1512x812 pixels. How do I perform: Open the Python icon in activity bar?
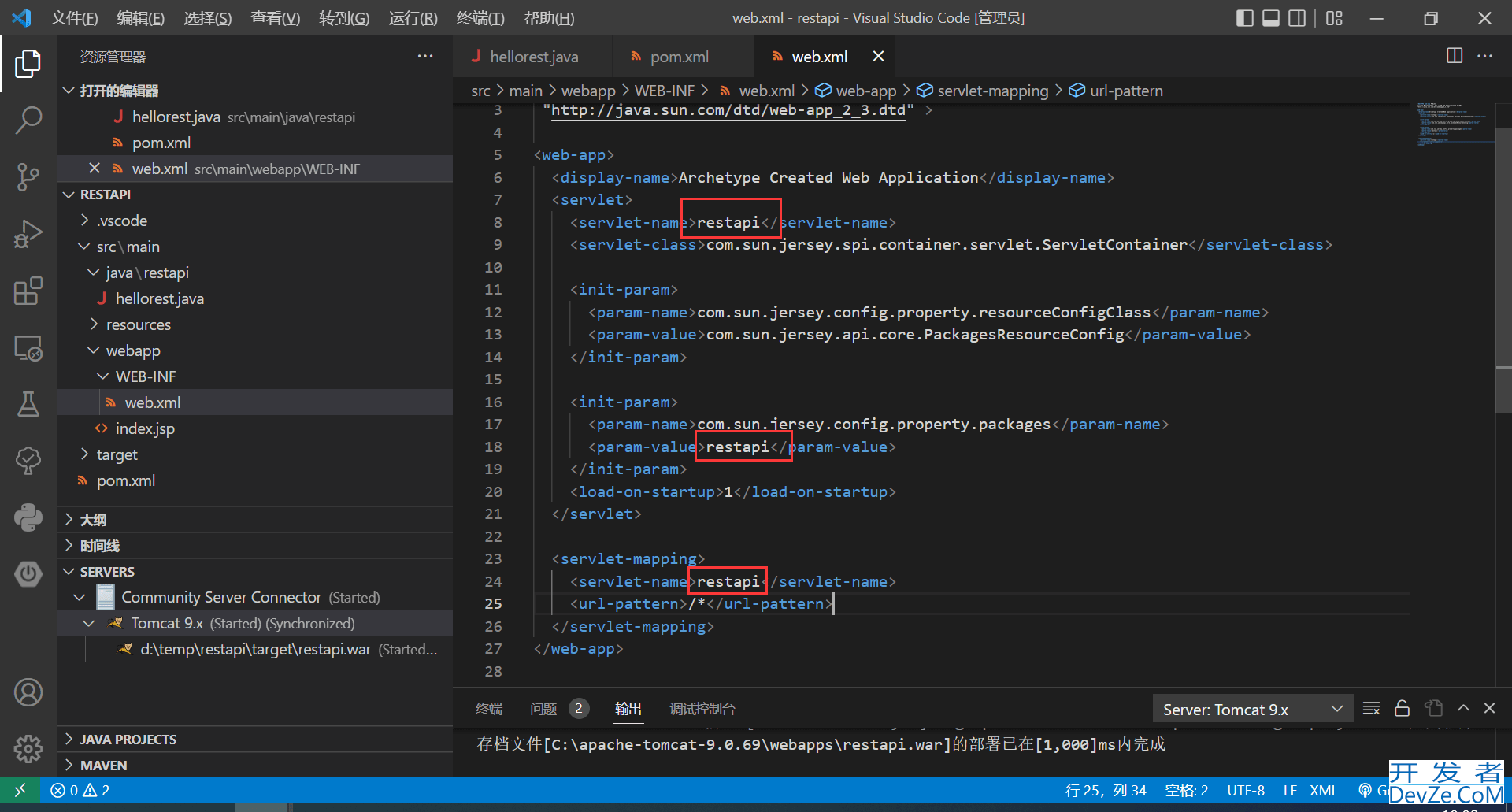(28, 517)
